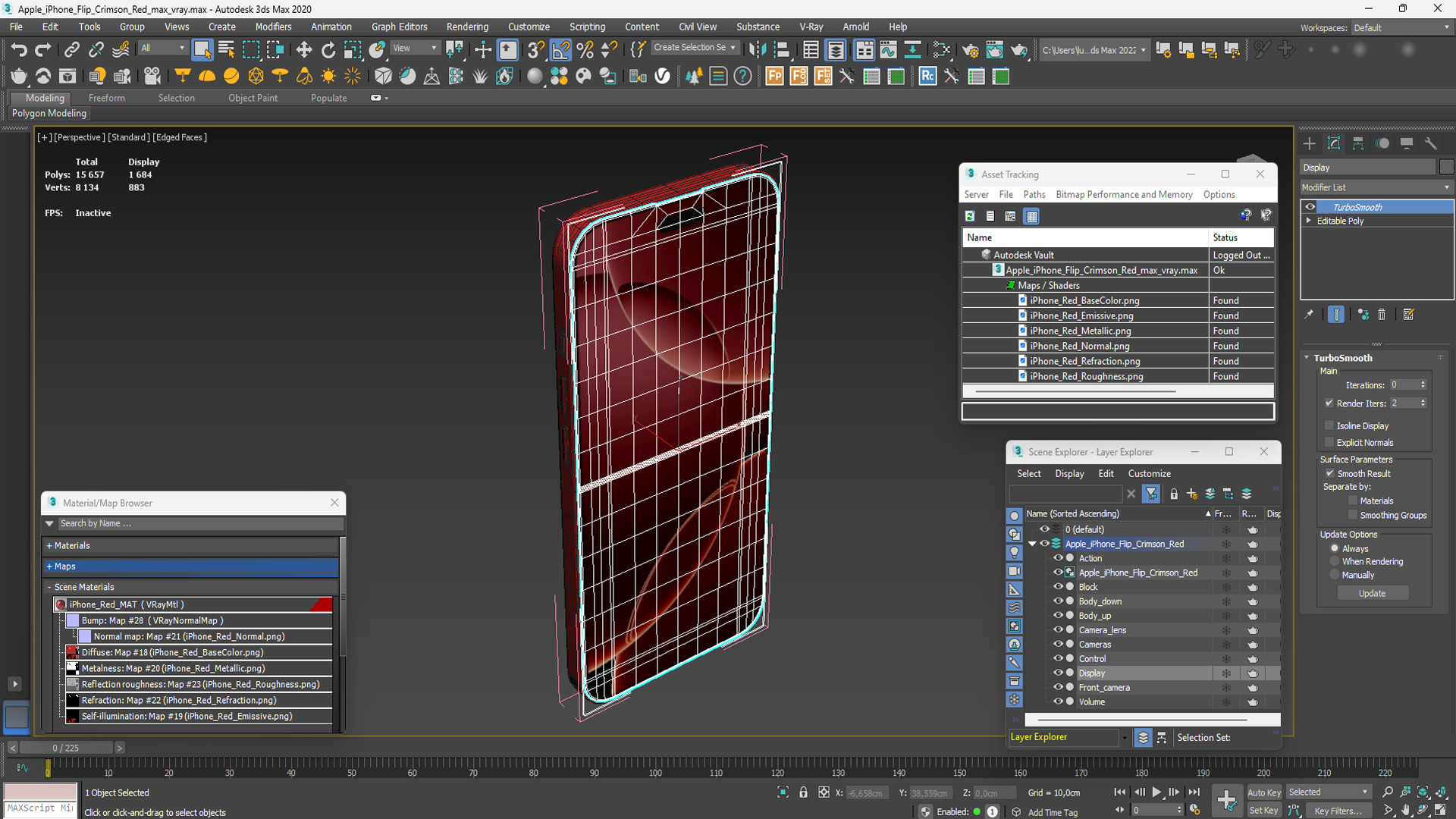Image resolution: width=1456 pixels, height=819 pixels.
Task: Click the Auto Key button
Action: 1264,792
